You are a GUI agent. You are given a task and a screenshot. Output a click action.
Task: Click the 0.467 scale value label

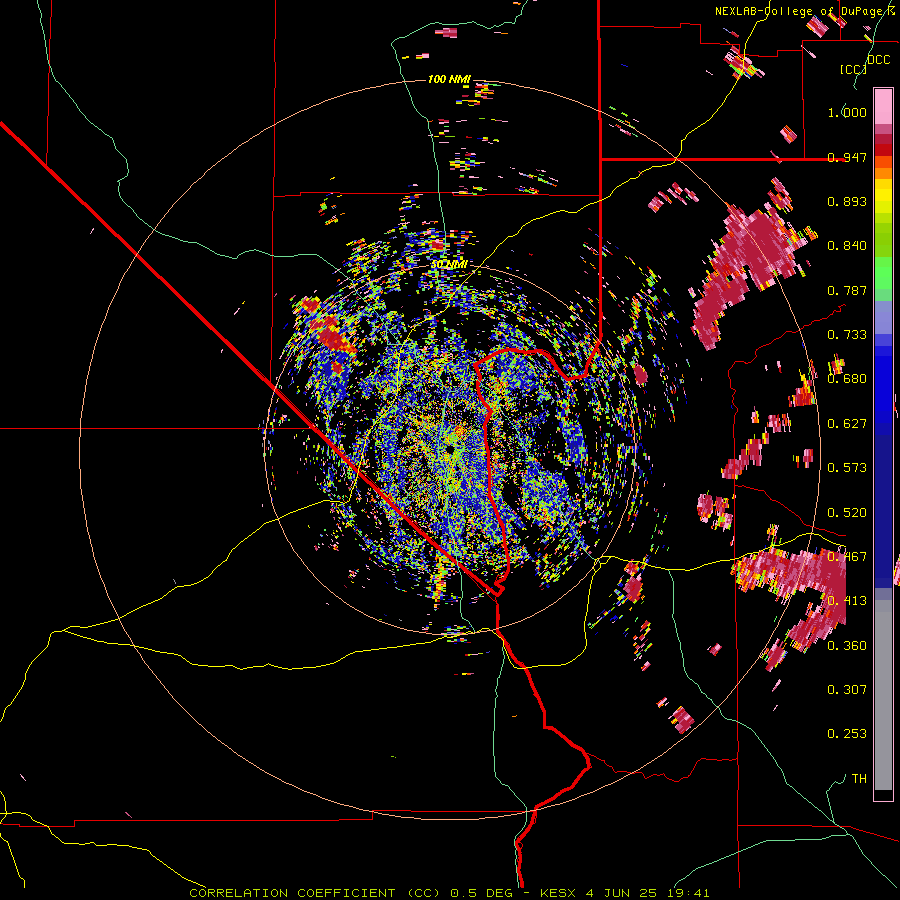(x=847, y=557)
